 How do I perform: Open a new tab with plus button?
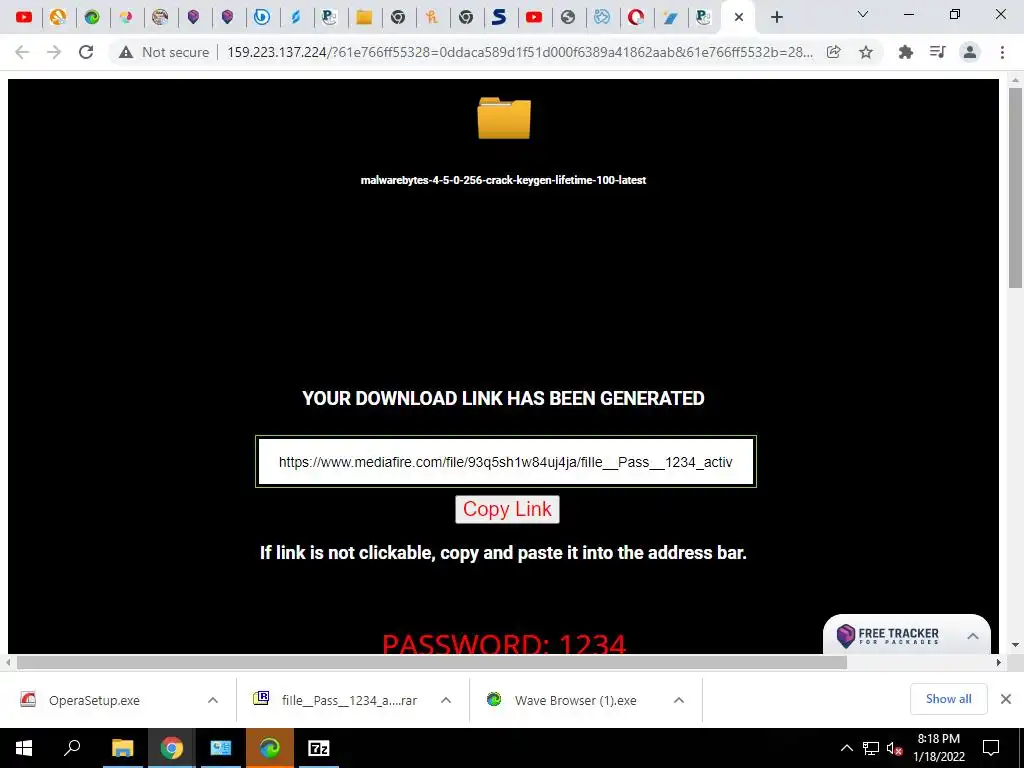point(776,18)
